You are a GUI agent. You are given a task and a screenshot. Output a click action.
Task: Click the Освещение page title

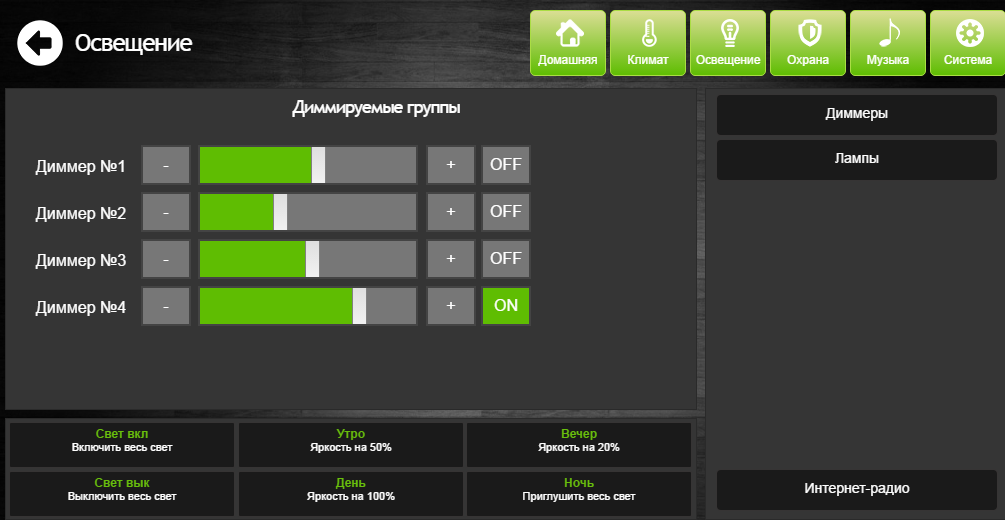coord(133,44)
